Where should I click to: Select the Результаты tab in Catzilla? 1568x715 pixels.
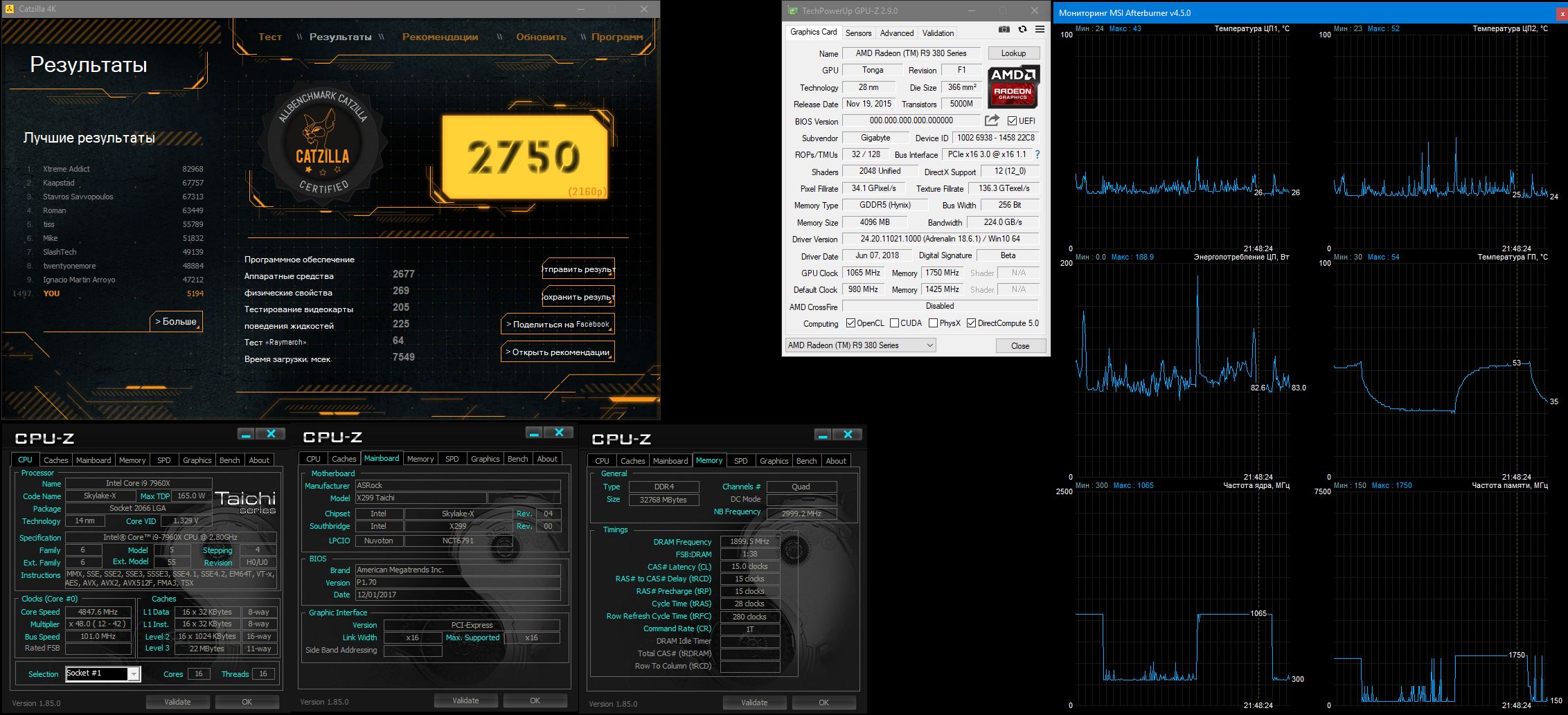[340, 37]
